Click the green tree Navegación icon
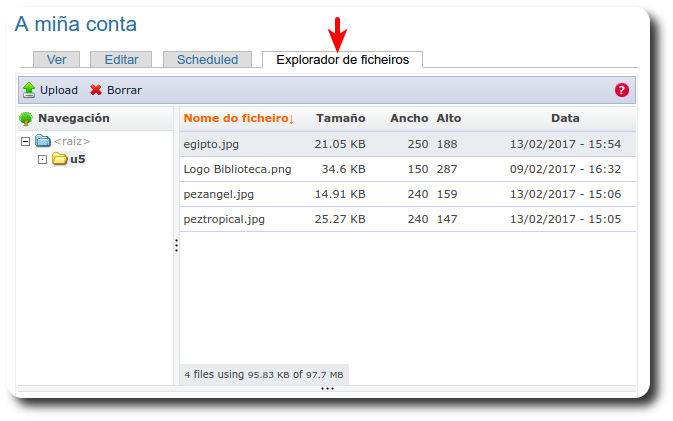 (26, 118)
